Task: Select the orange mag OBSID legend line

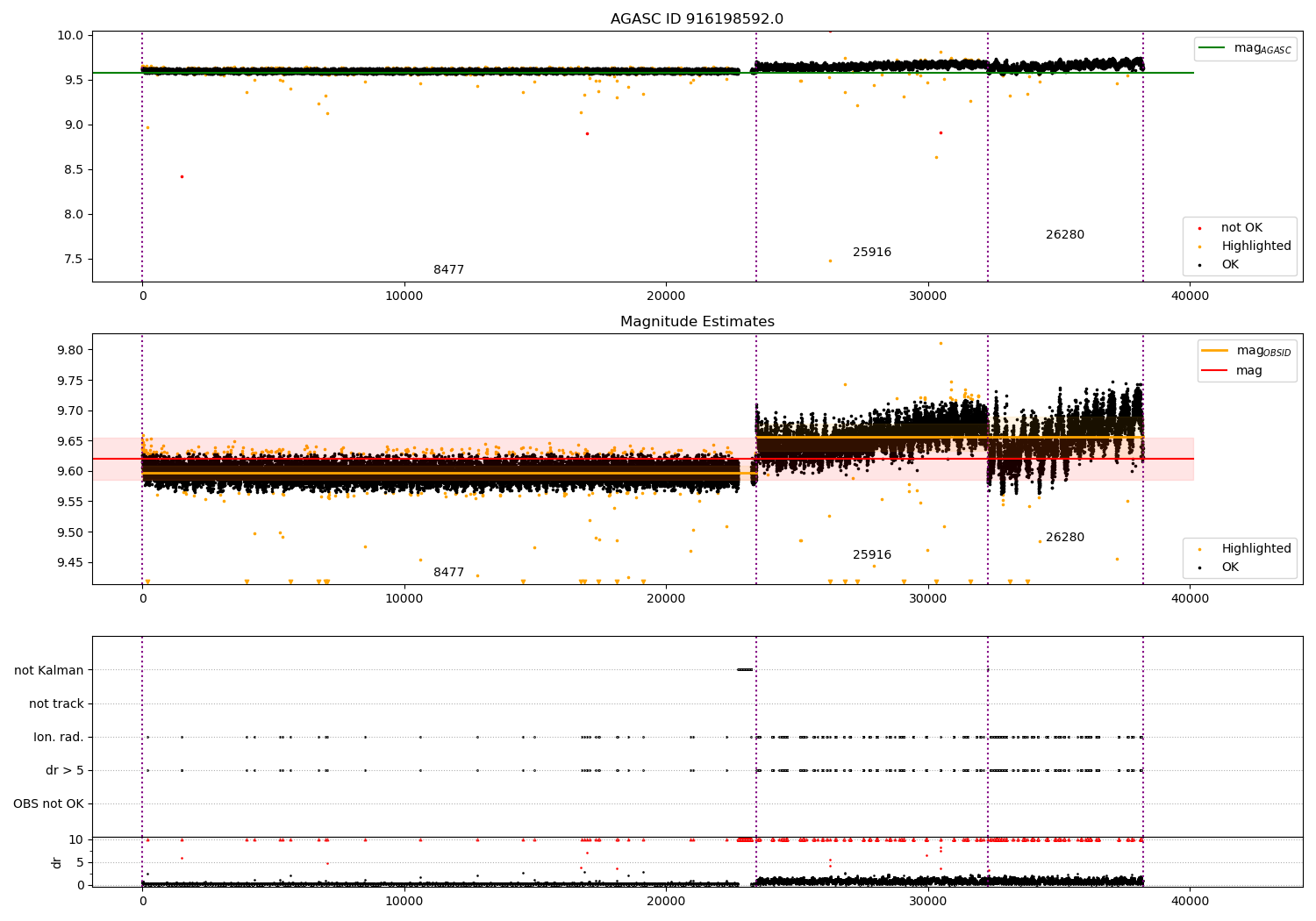Action: pyautogui.click(x=1214, y=351)
